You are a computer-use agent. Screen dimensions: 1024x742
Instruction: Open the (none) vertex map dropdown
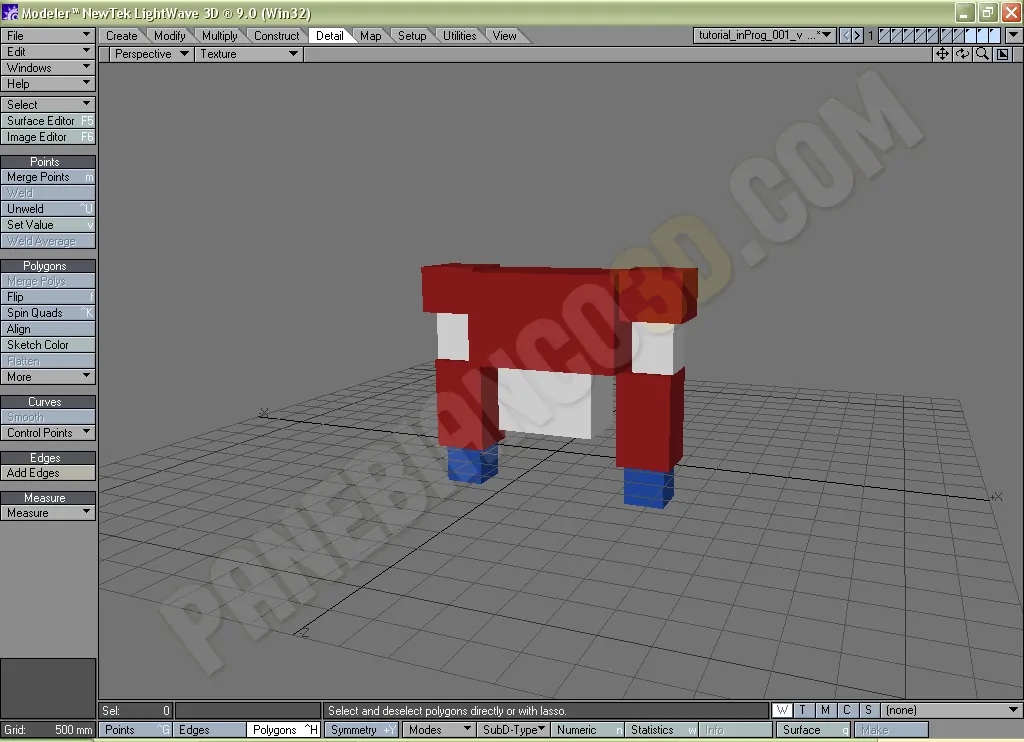(951, 710)
